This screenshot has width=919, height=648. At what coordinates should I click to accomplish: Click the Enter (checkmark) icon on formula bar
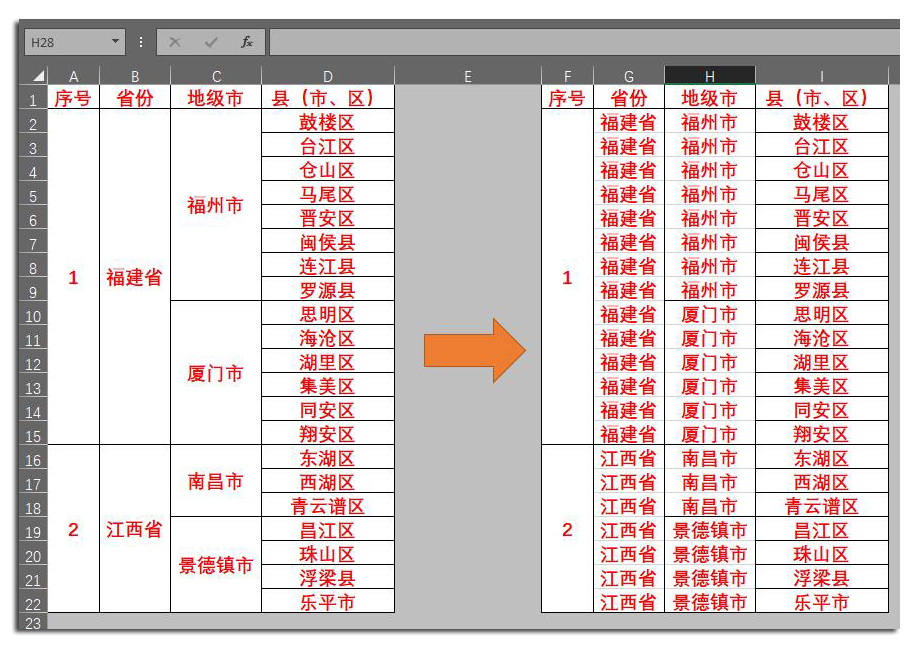210,41
